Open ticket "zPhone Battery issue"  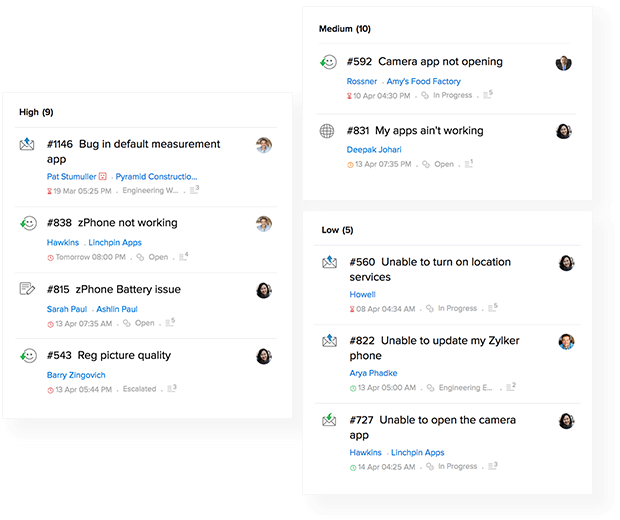[113, 289]
